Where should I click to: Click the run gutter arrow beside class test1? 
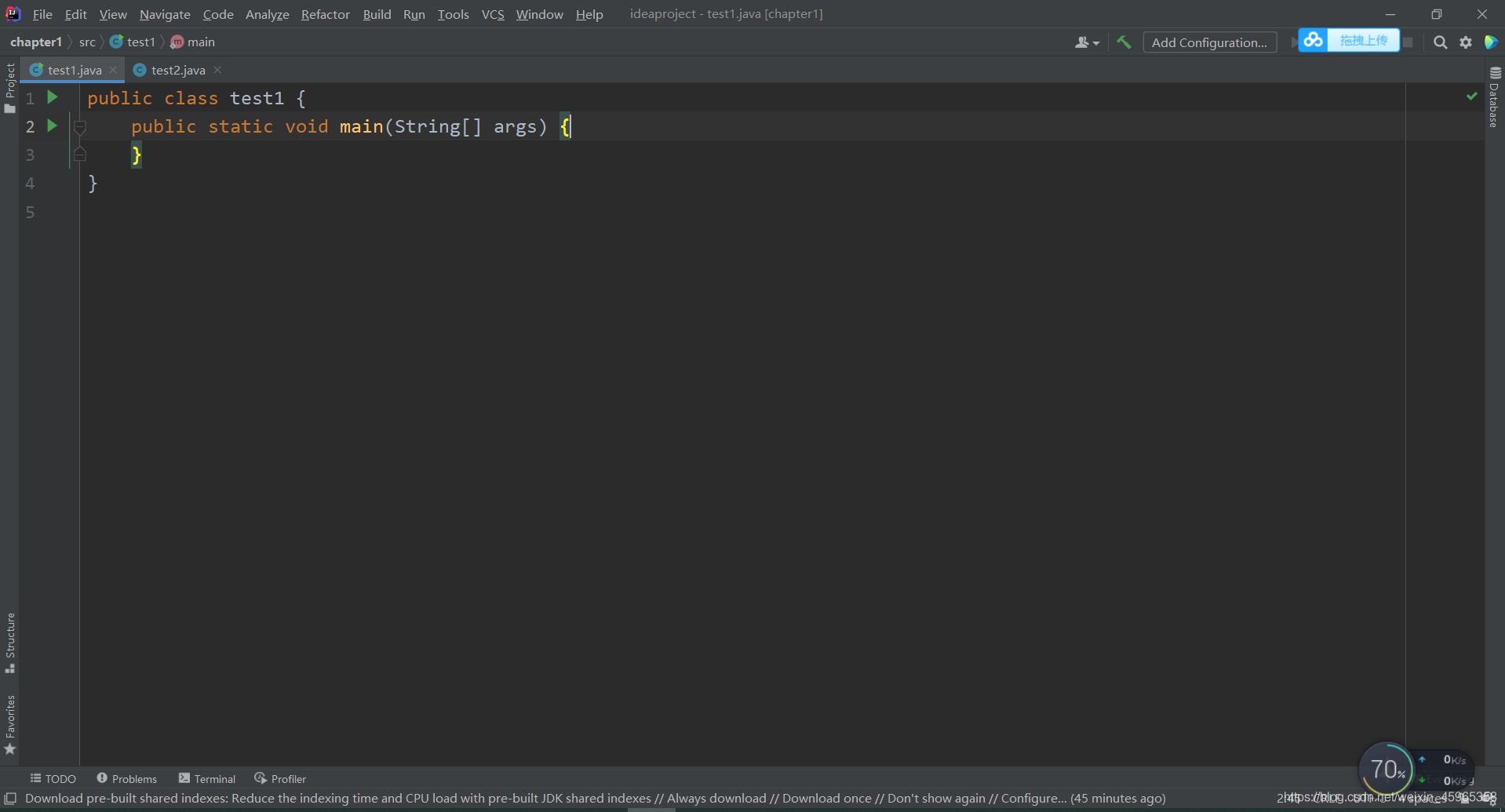[53, 97]
